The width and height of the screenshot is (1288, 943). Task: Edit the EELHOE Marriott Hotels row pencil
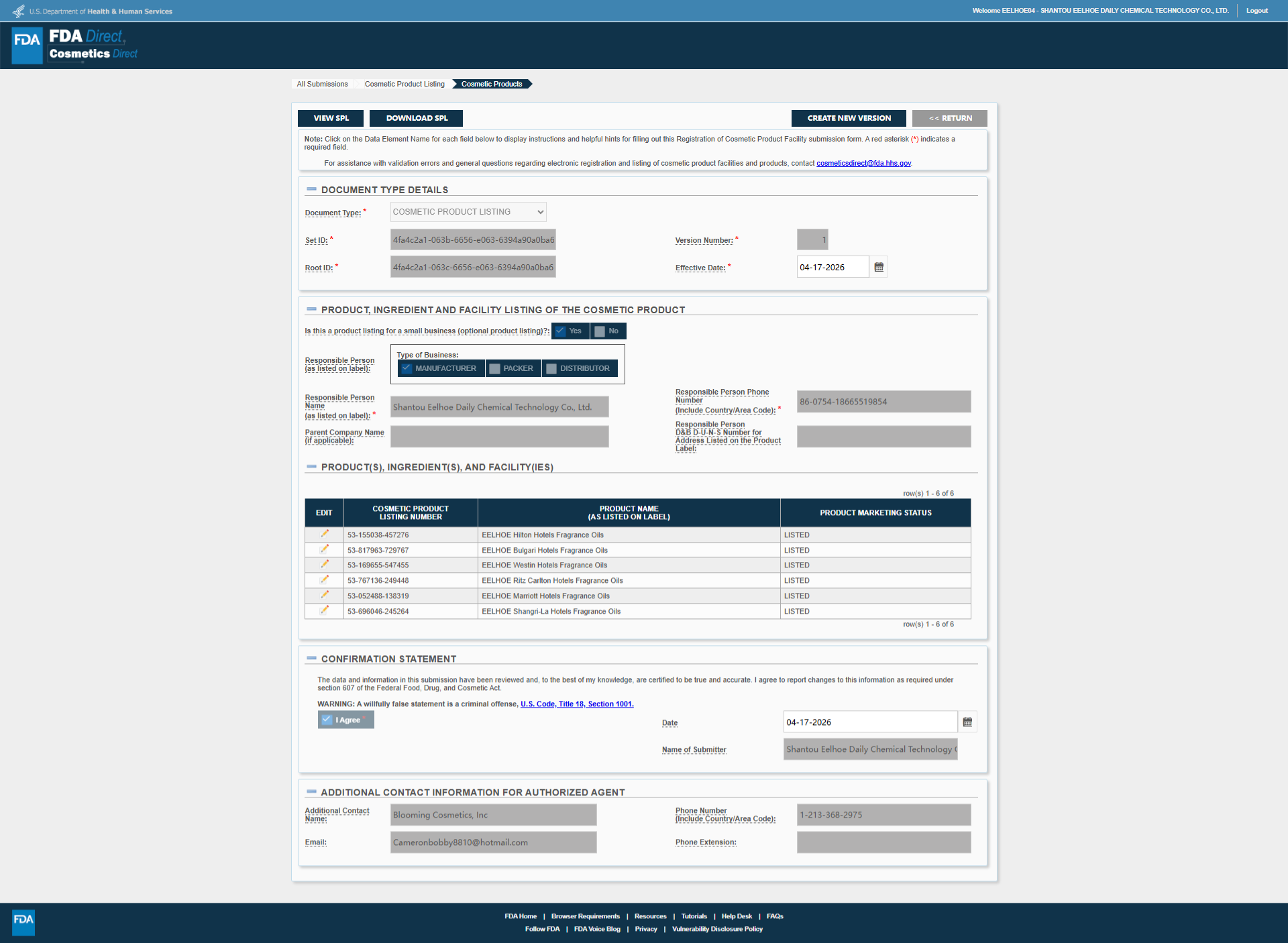click(x=325, y=596)
